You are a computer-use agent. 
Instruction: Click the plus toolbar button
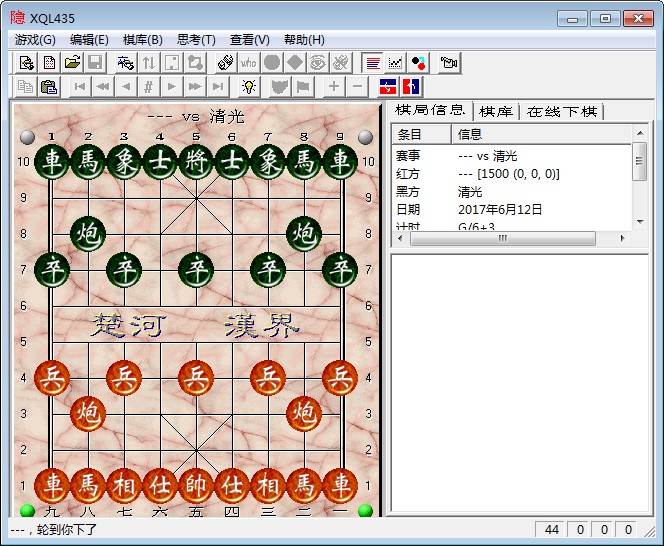[x=334, y=87]
